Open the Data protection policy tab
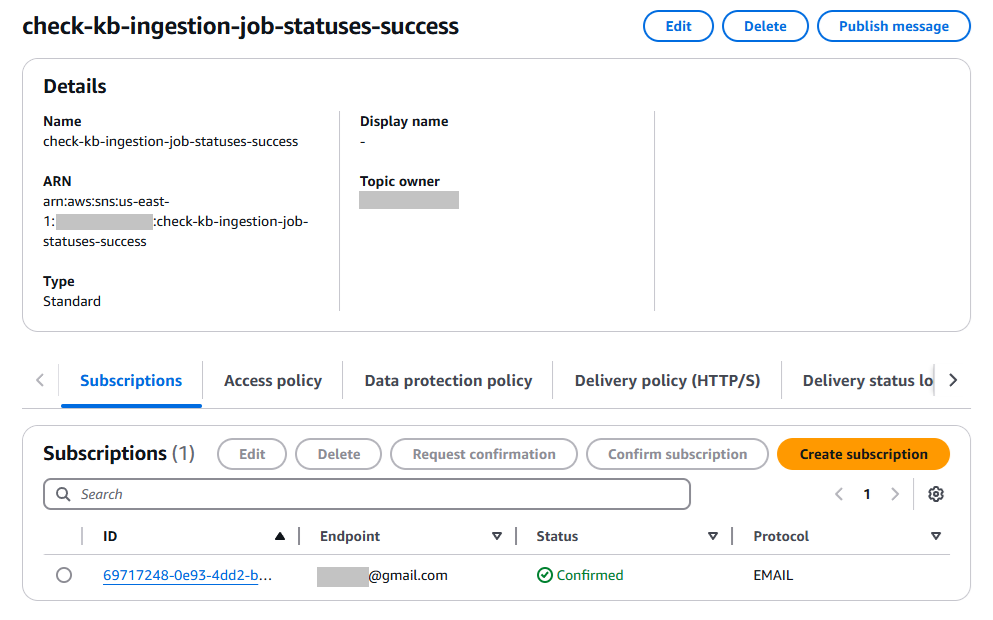Viewport: 993px width, 620px height. (x=448, y=381)
